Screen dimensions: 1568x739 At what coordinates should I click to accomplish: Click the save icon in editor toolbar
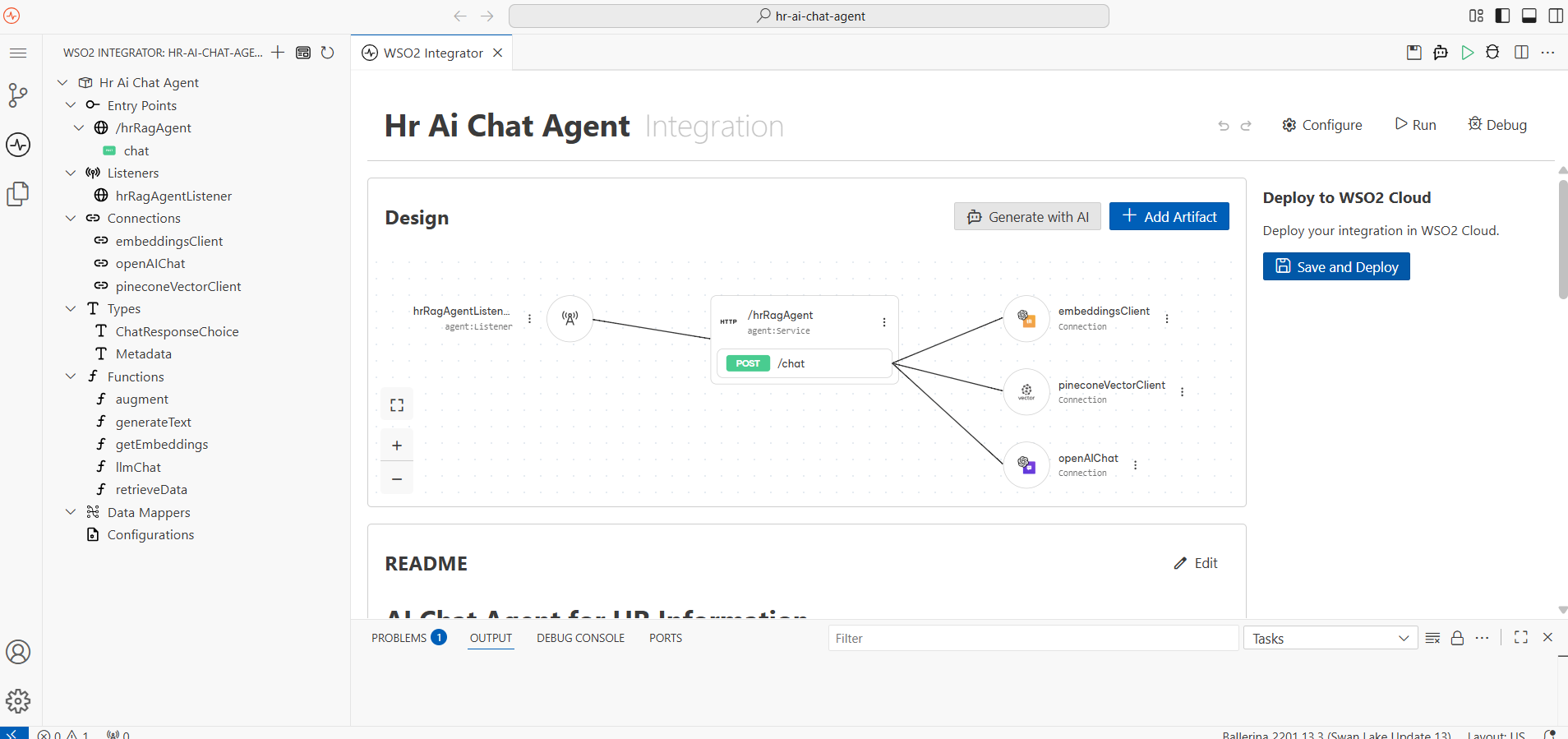point(1414,53)
